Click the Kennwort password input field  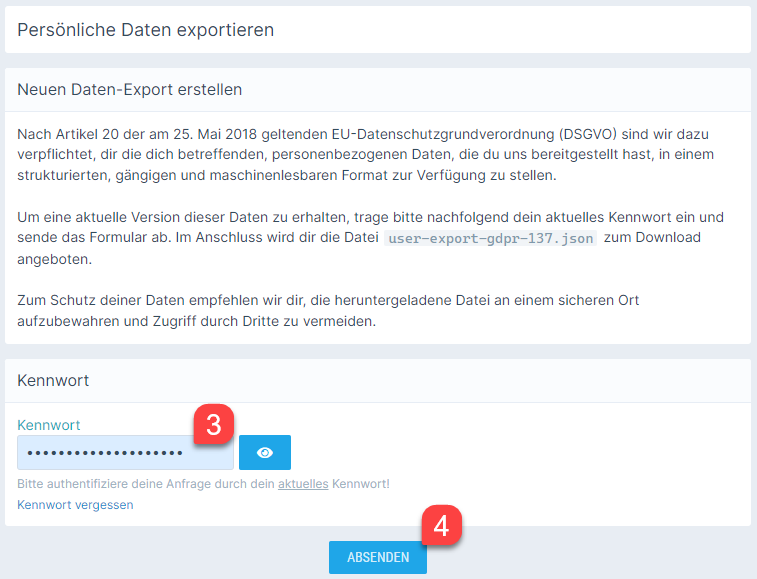(x=125, y=452)
